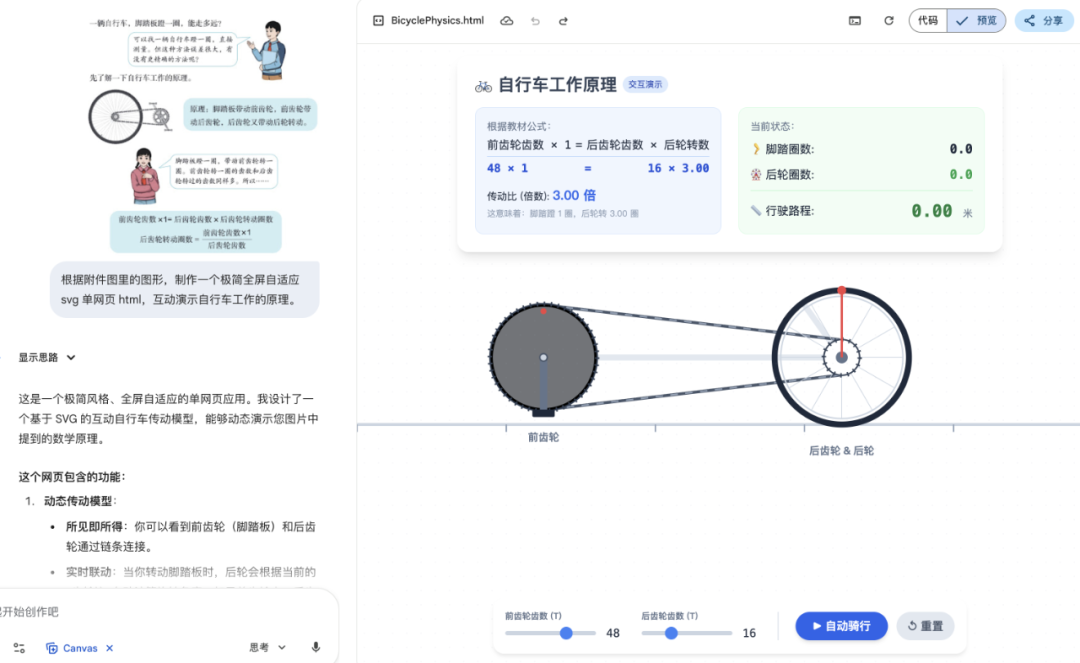Open the picture-in-picture preview icon
The height and width of the screenshot is (663, 1080).
pos(854,20)
